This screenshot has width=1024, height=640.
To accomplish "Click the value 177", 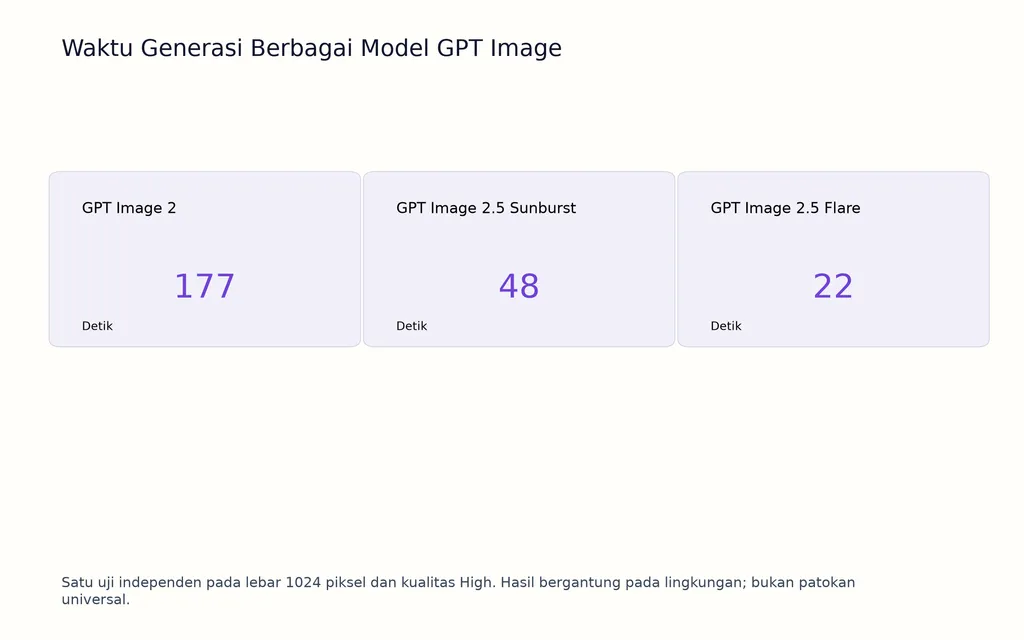I will pyautogui.click(x=204, y=286).
